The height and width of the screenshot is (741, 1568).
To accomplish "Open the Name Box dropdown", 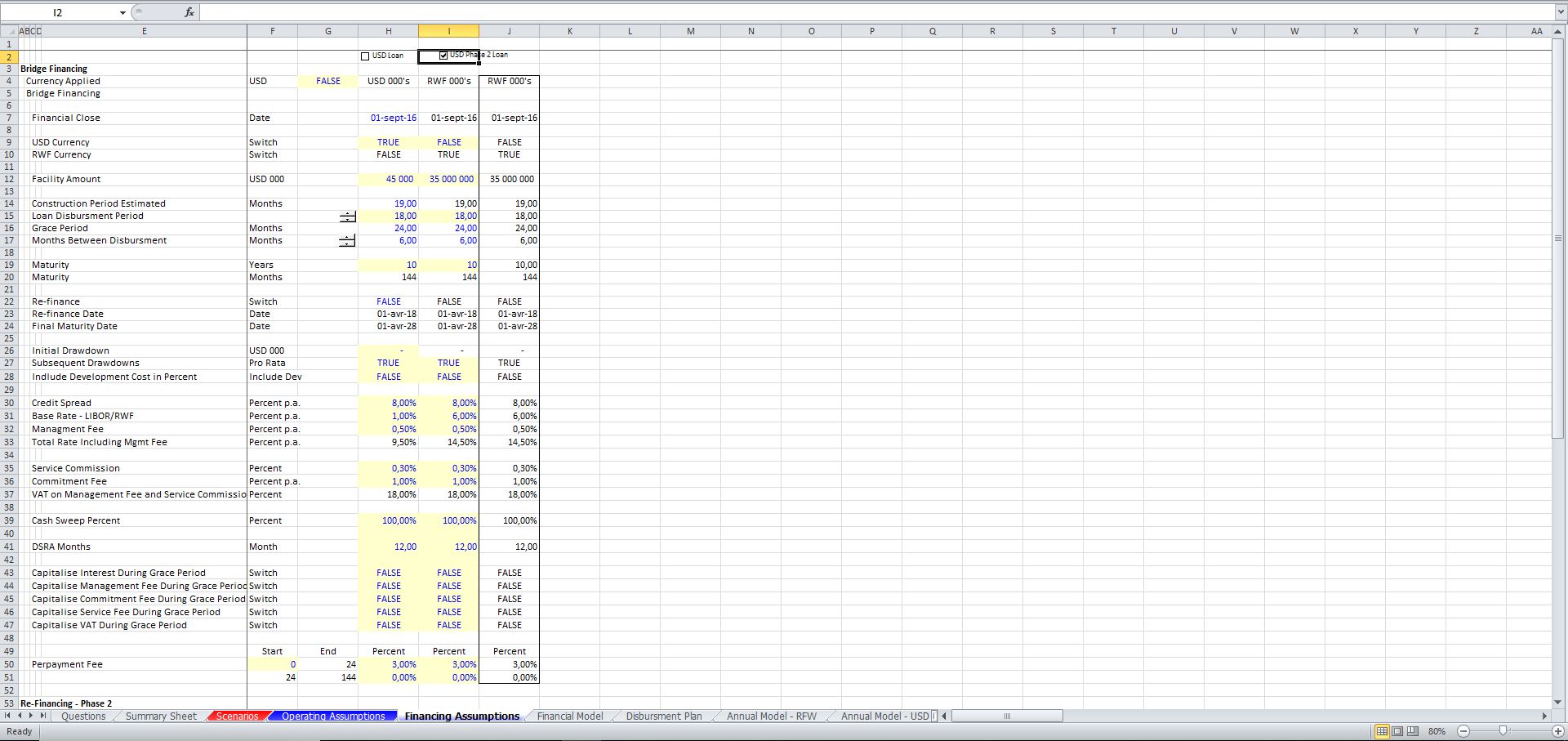I will 122,12.
